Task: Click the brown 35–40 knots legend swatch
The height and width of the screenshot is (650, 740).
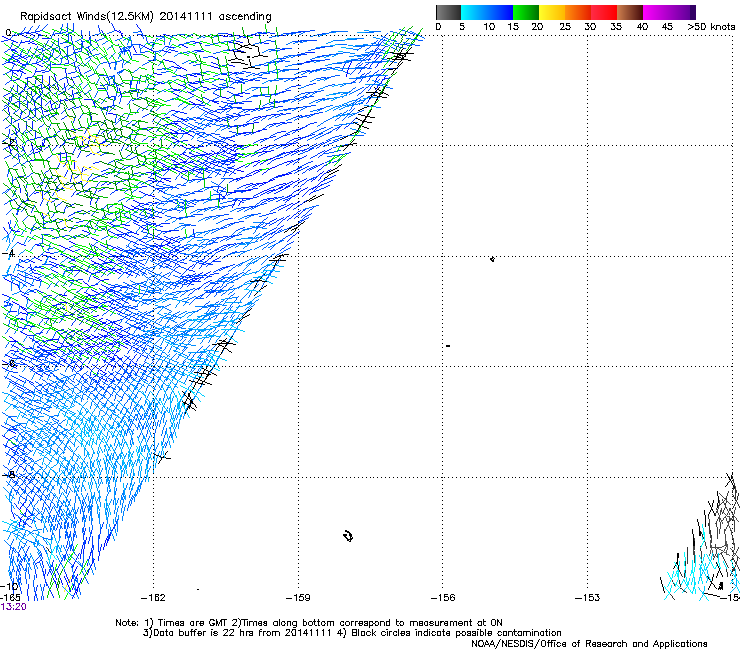Action: [630, 12]
